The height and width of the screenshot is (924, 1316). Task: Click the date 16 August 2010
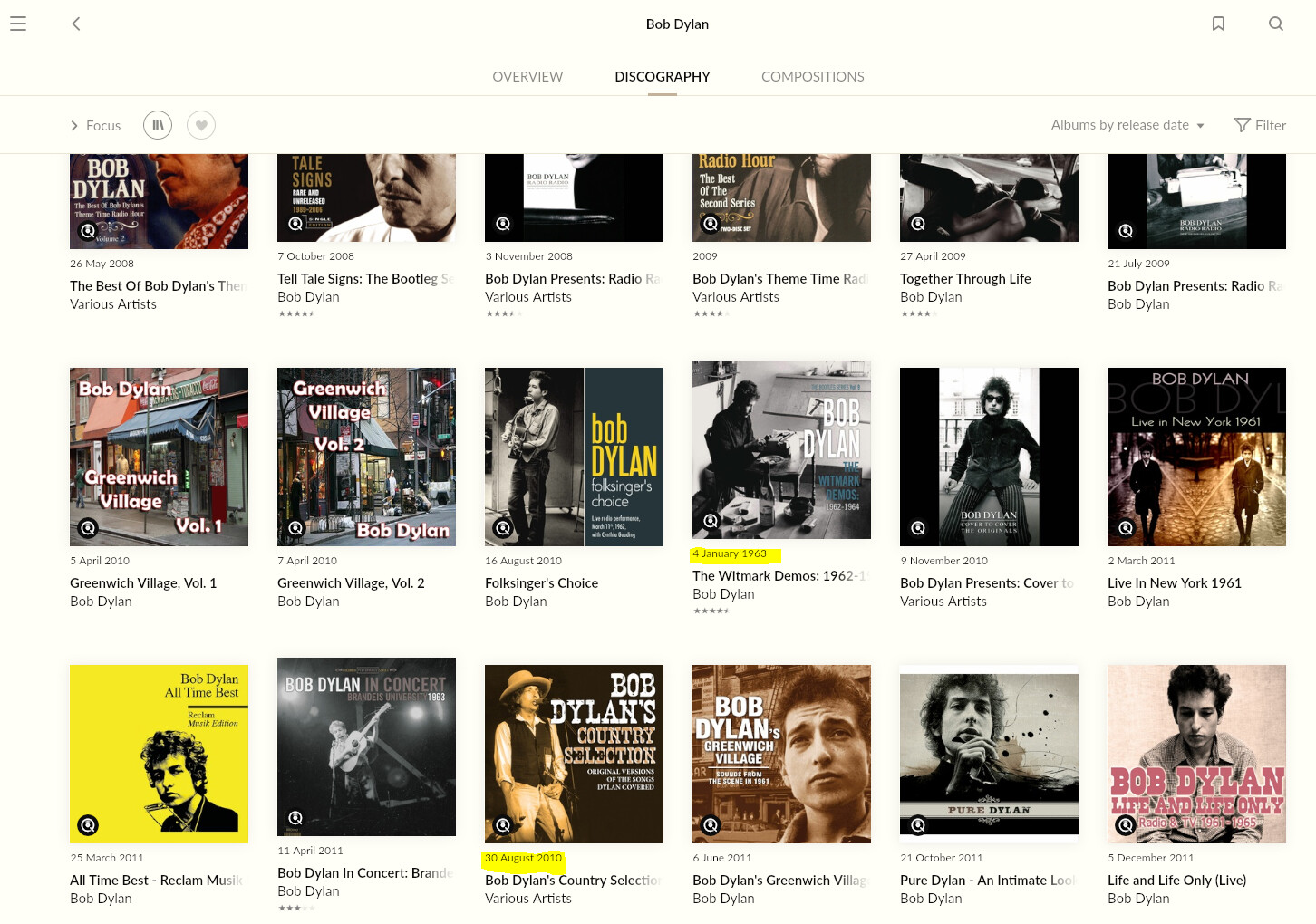pyautogui.click(x=523, y=561)
